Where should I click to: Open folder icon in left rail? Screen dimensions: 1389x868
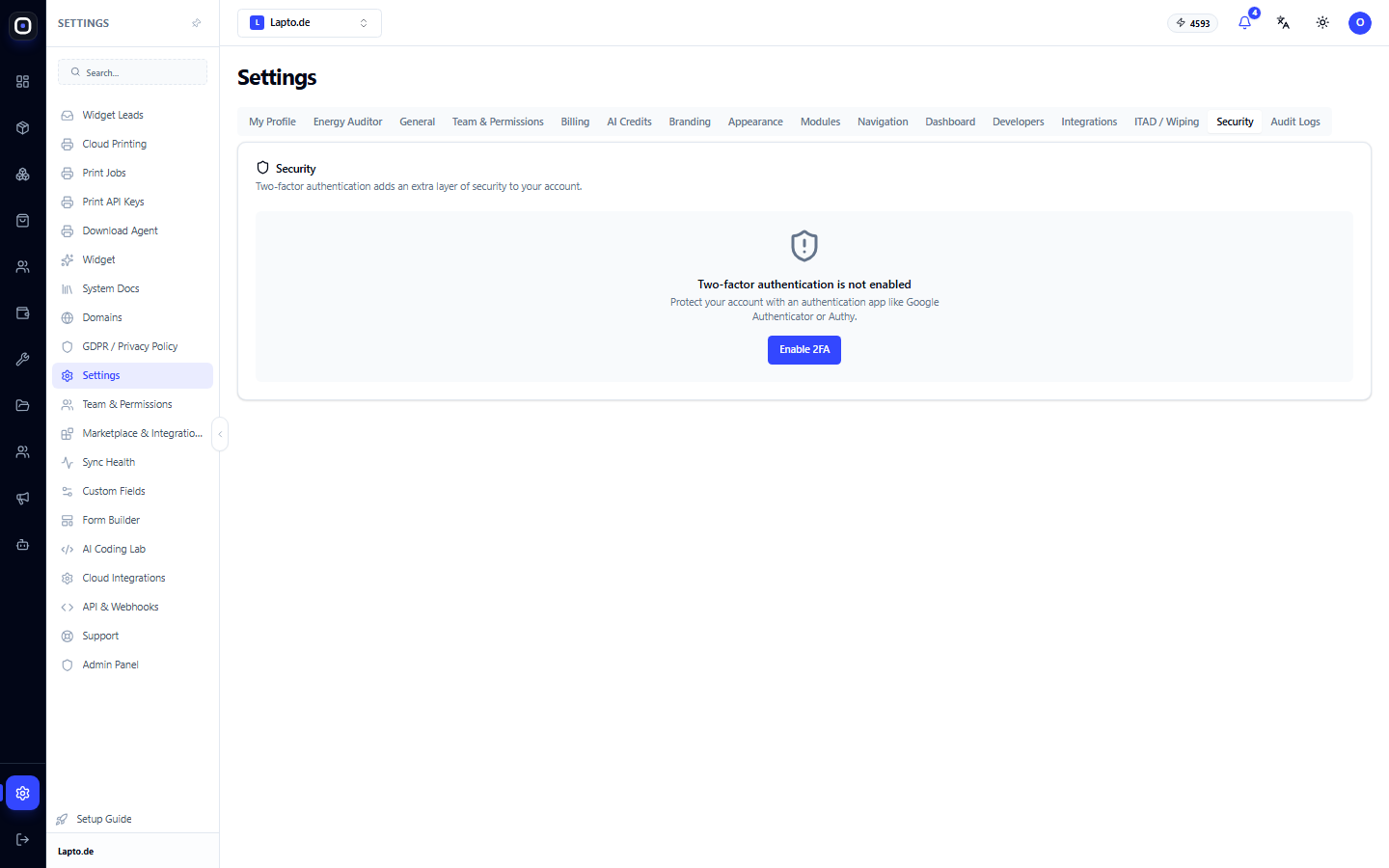pyautogui.click(x=23, y=406)
